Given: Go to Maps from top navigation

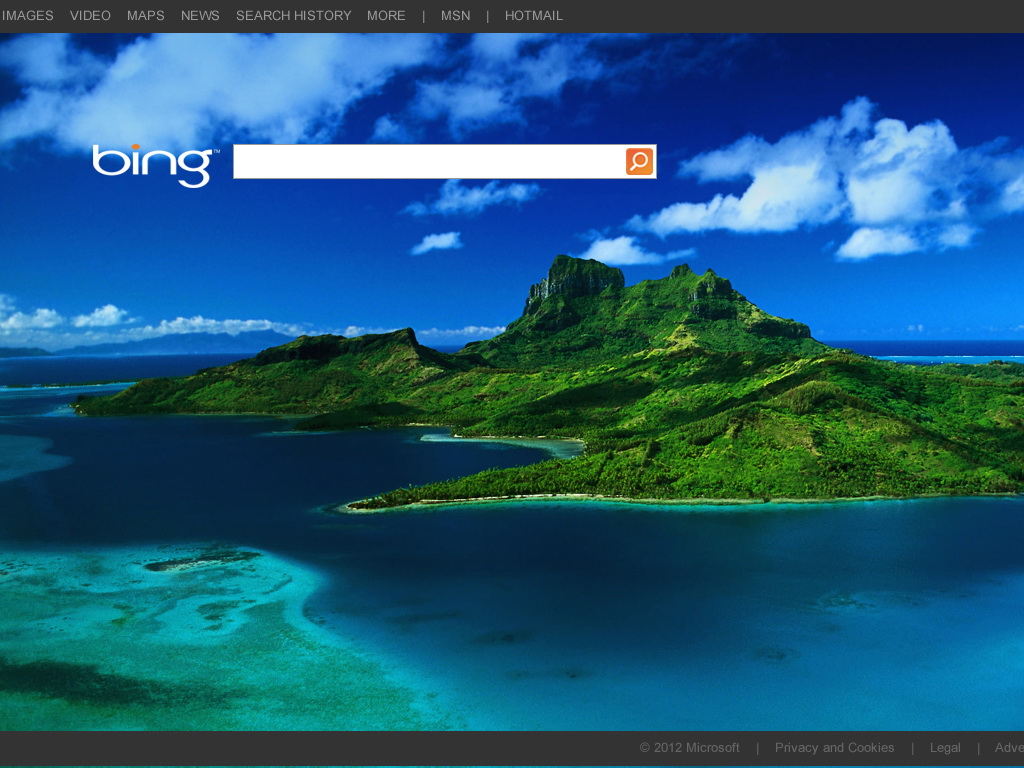Looking at the screenshot, I should [146, 16].
